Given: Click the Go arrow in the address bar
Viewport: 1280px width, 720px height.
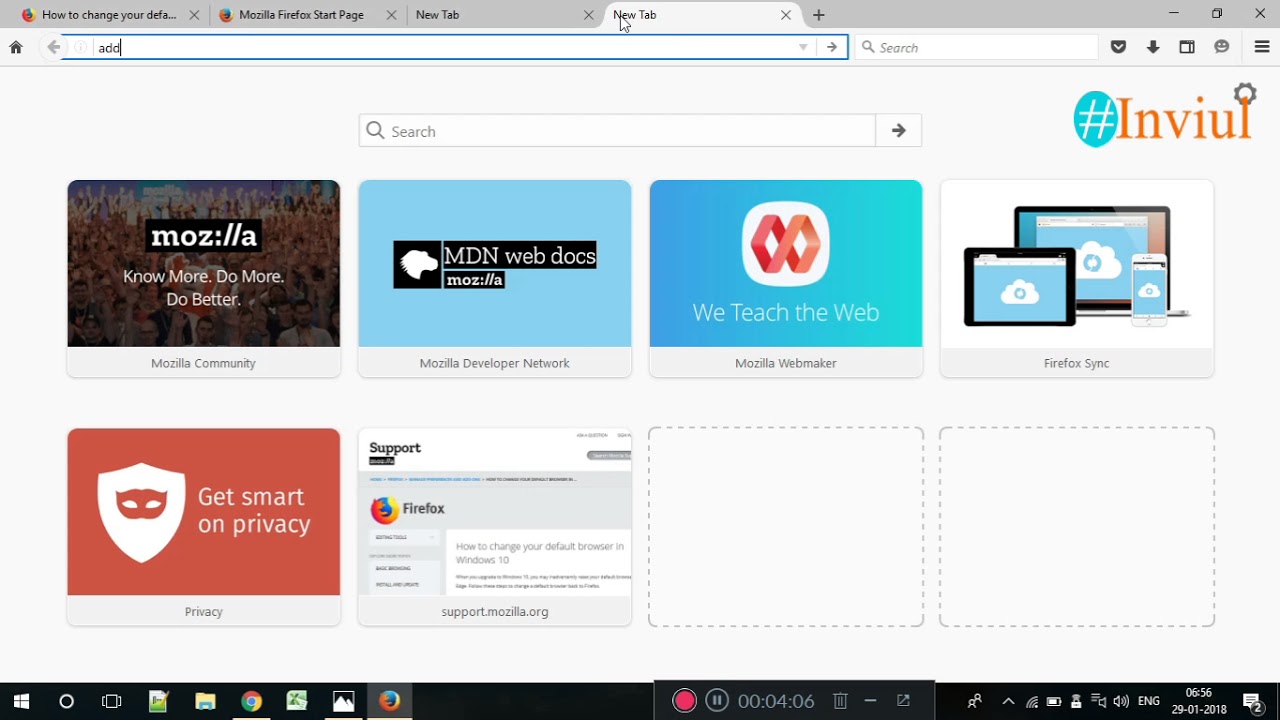Looking at the screenshot, I should 831,47.
